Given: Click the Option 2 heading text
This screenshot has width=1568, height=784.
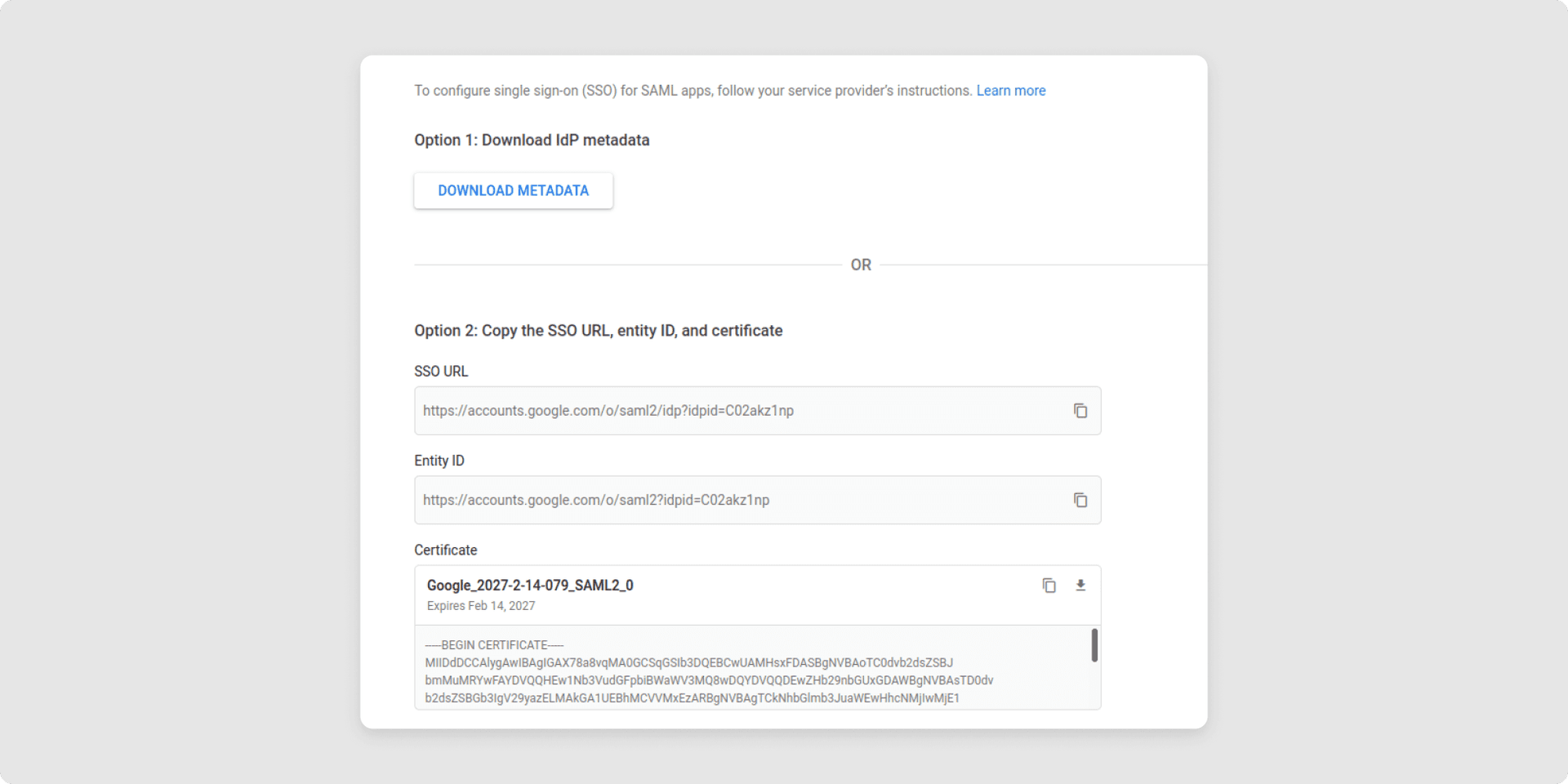Looking at the screenshot, I should [598, 331].
